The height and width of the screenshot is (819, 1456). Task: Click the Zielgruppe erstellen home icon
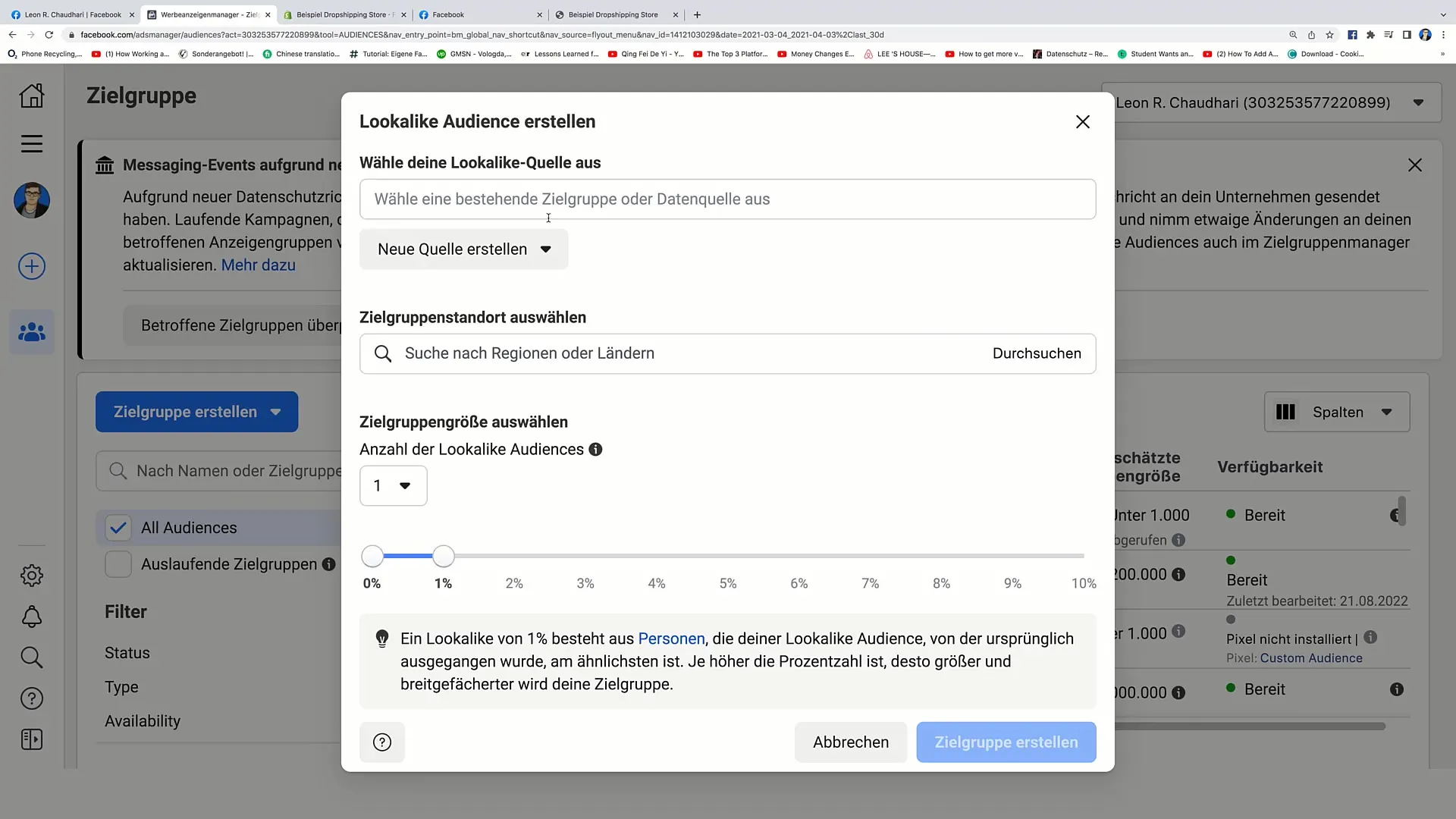pyautogui.click(x=32, y=95)
